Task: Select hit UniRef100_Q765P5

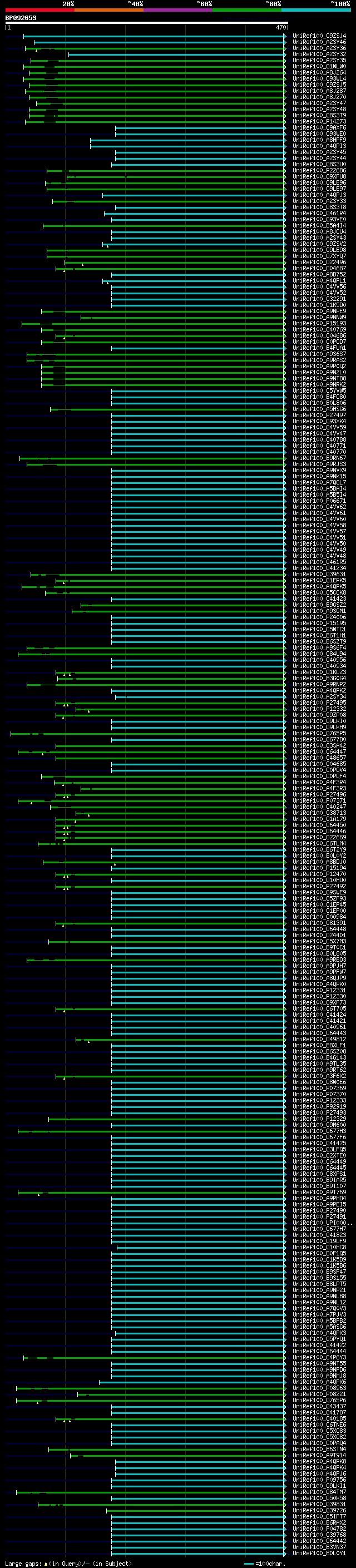Action: click(319, 734)
